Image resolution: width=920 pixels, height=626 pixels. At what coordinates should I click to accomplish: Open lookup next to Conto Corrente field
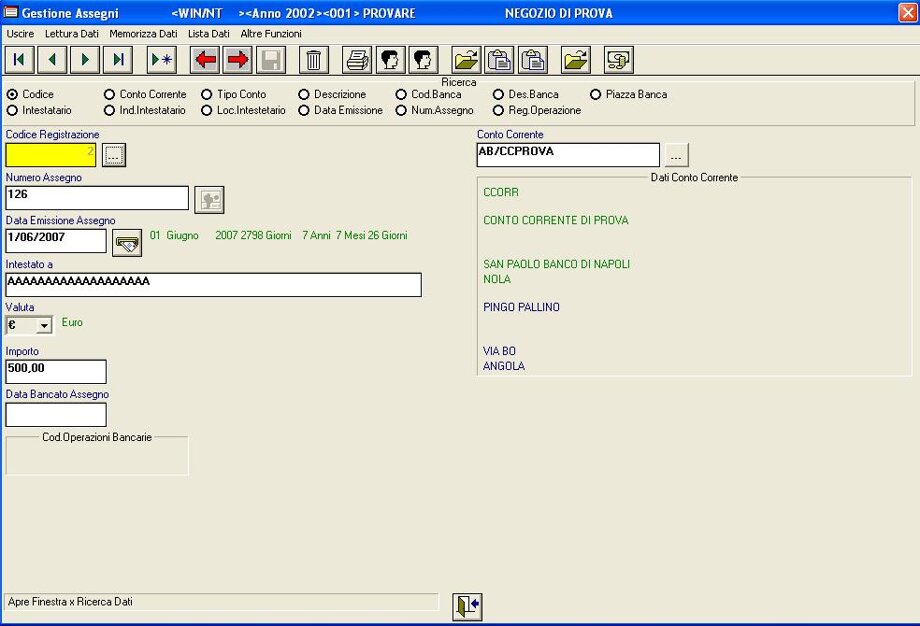(x=677, y=155)
